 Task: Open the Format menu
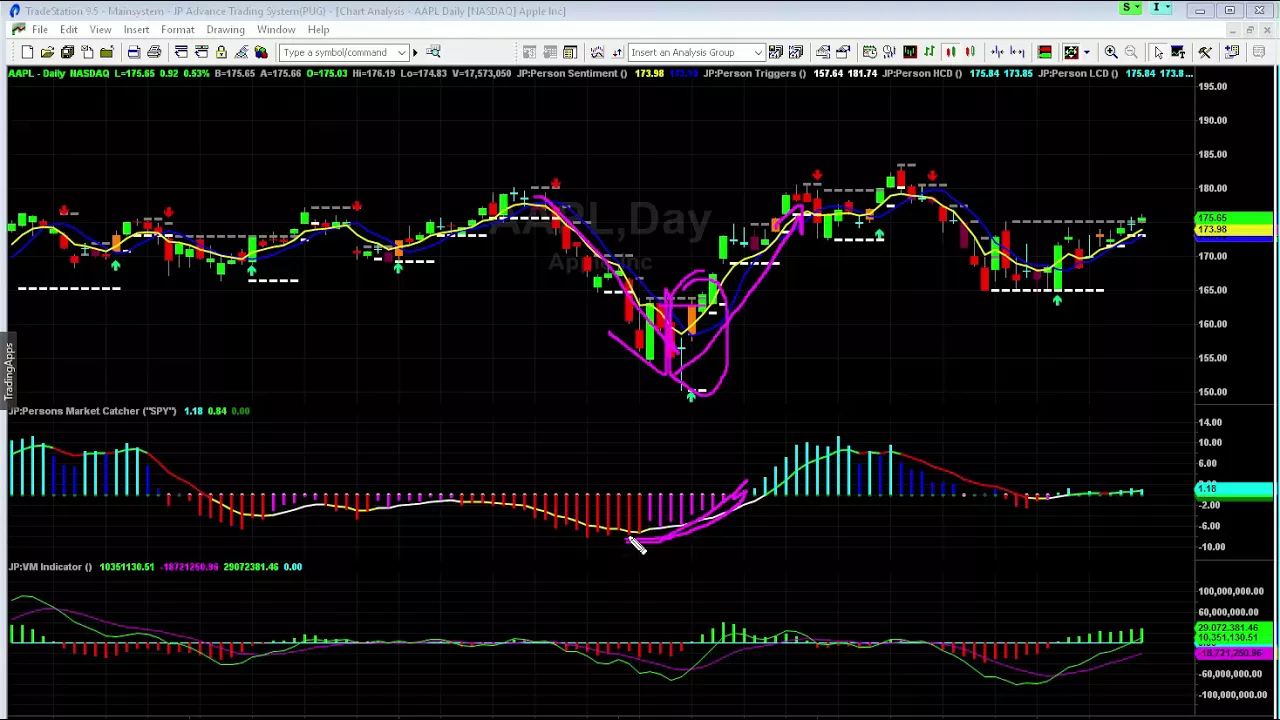(x=177, y=30)
